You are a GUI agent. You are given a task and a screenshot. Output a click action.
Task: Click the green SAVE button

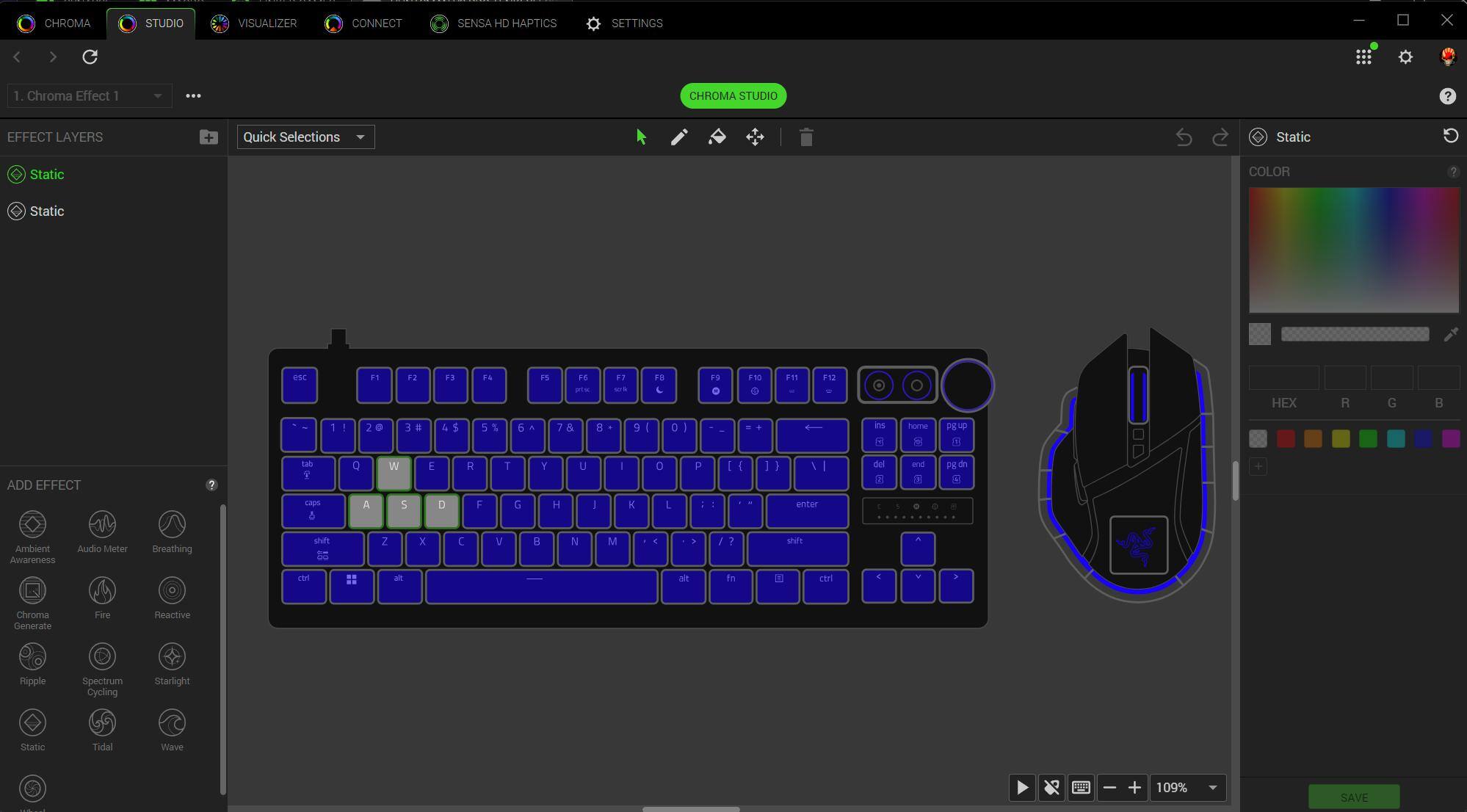click(1353, 797)
